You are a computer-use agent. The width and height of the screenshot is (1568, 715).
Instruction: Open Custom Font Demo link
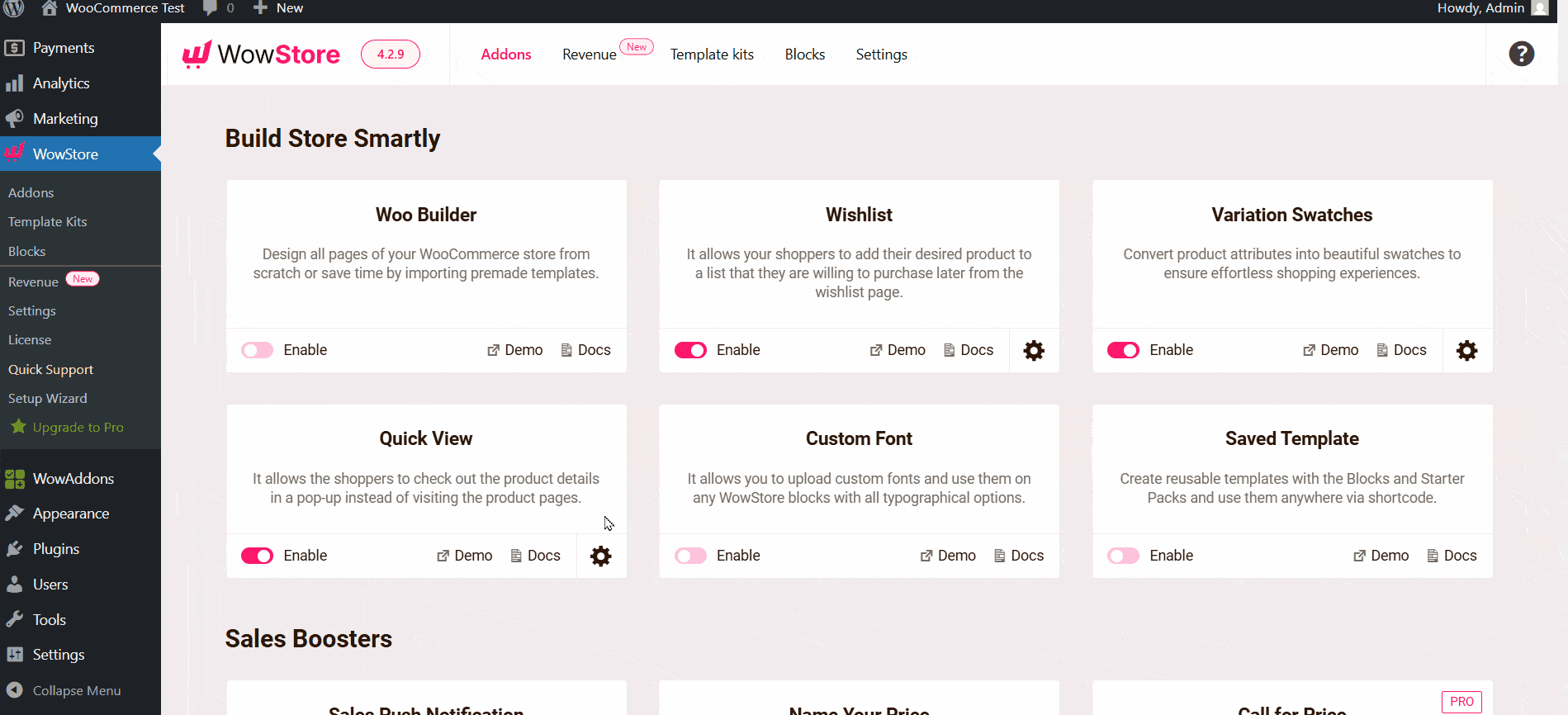point(948,556)
